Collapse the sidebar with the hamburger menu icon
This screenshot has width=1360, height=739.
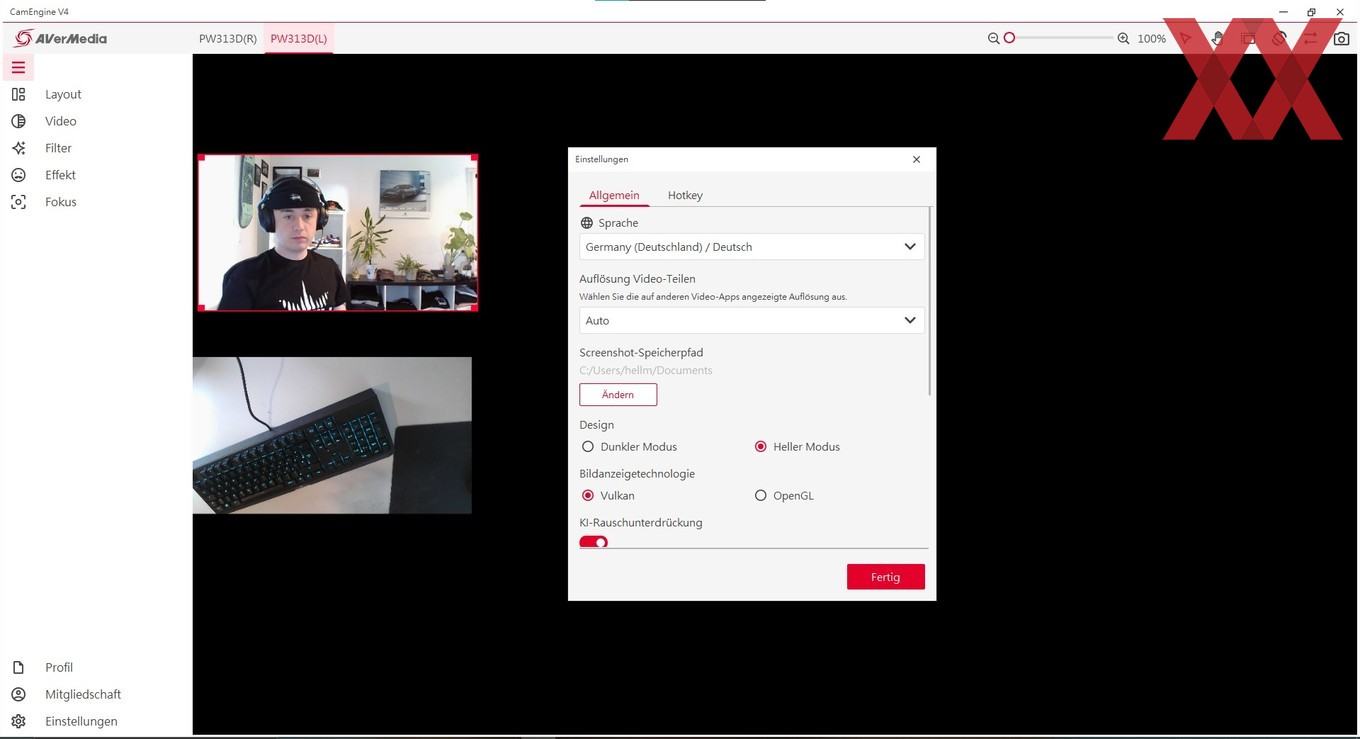click(18, 67)
